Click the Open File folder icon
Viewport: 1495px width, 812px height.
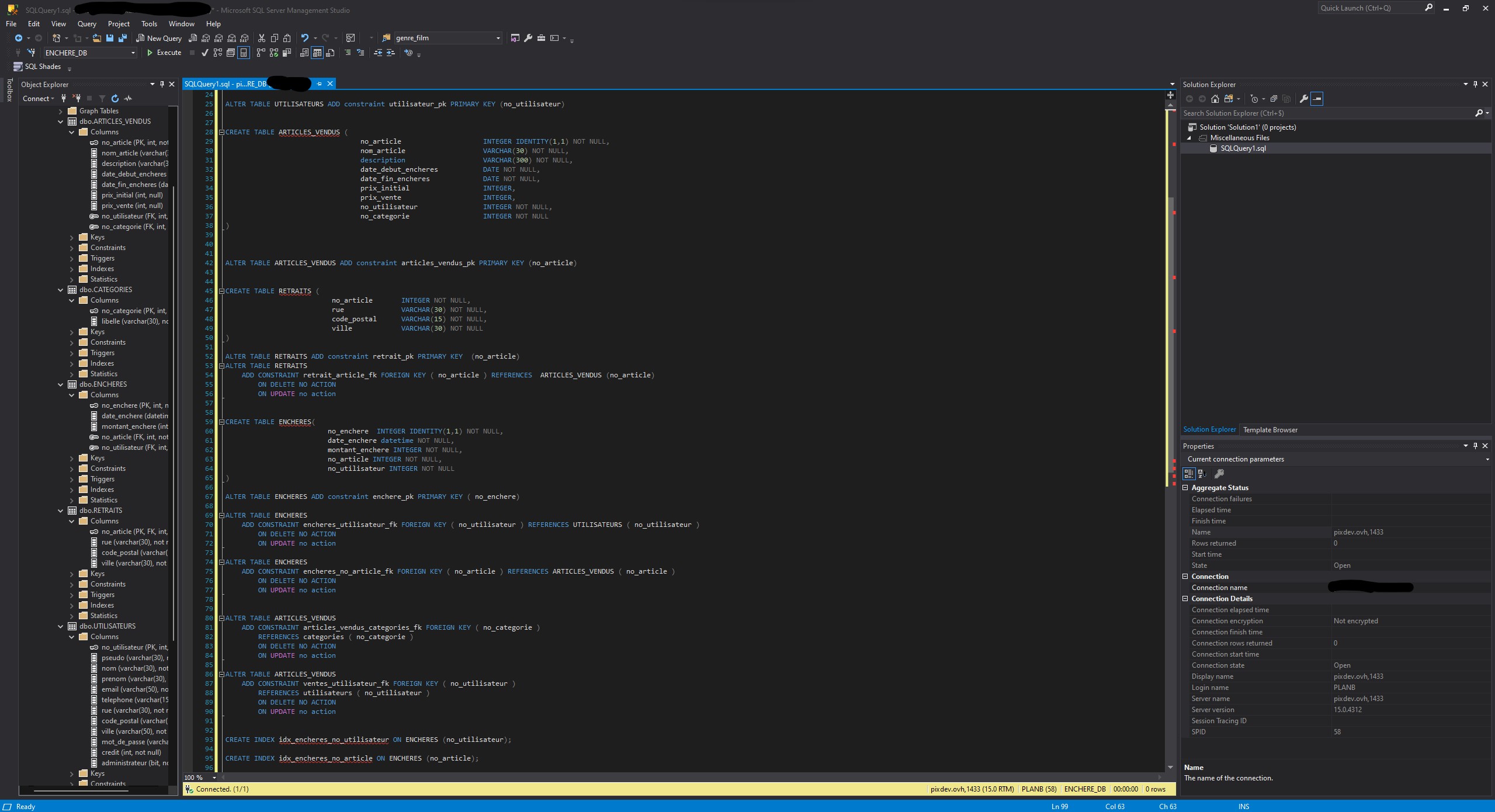click(x=96, y=38)
